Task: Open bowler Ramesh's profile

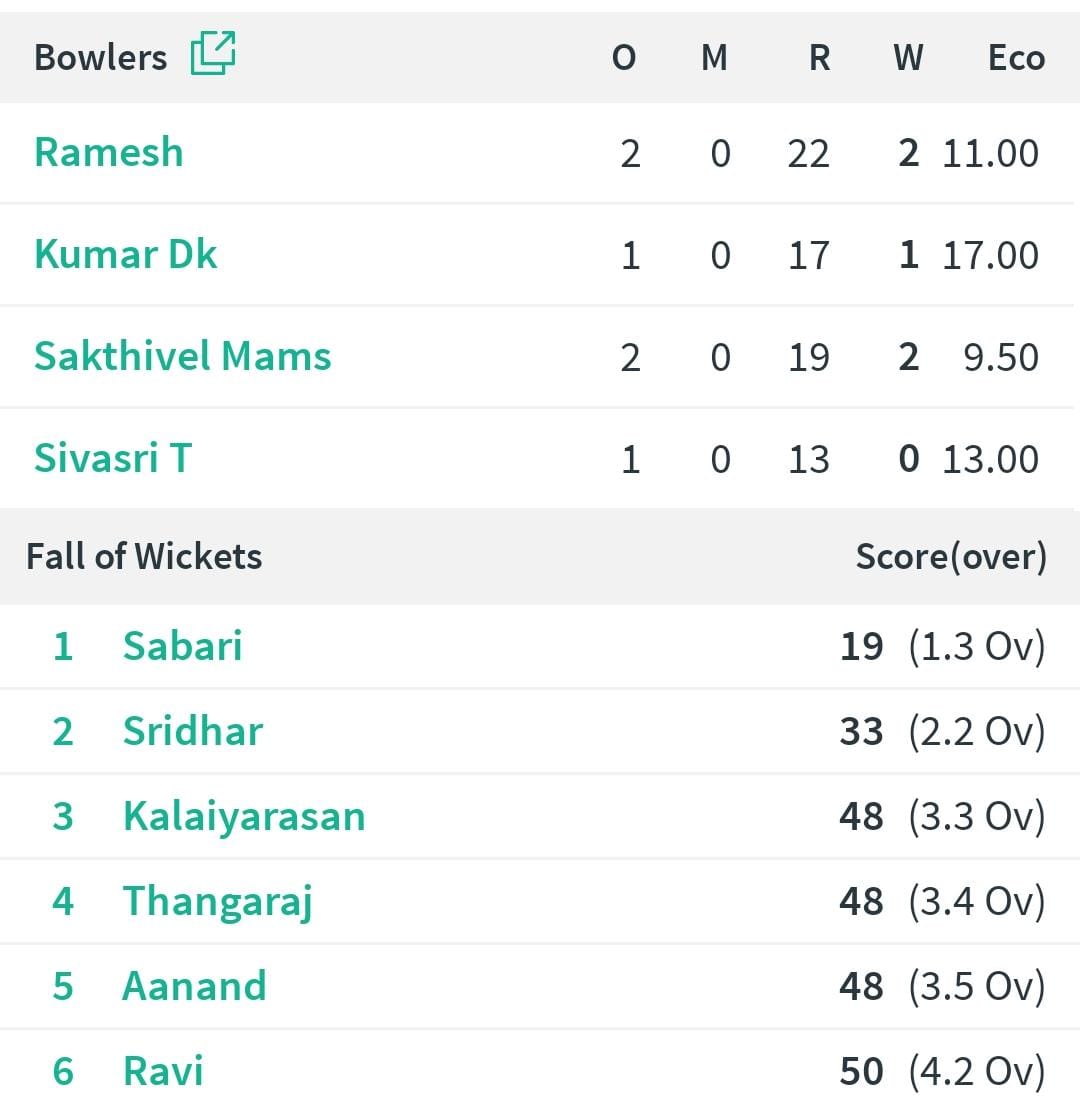Action: [x=109, y=152]
